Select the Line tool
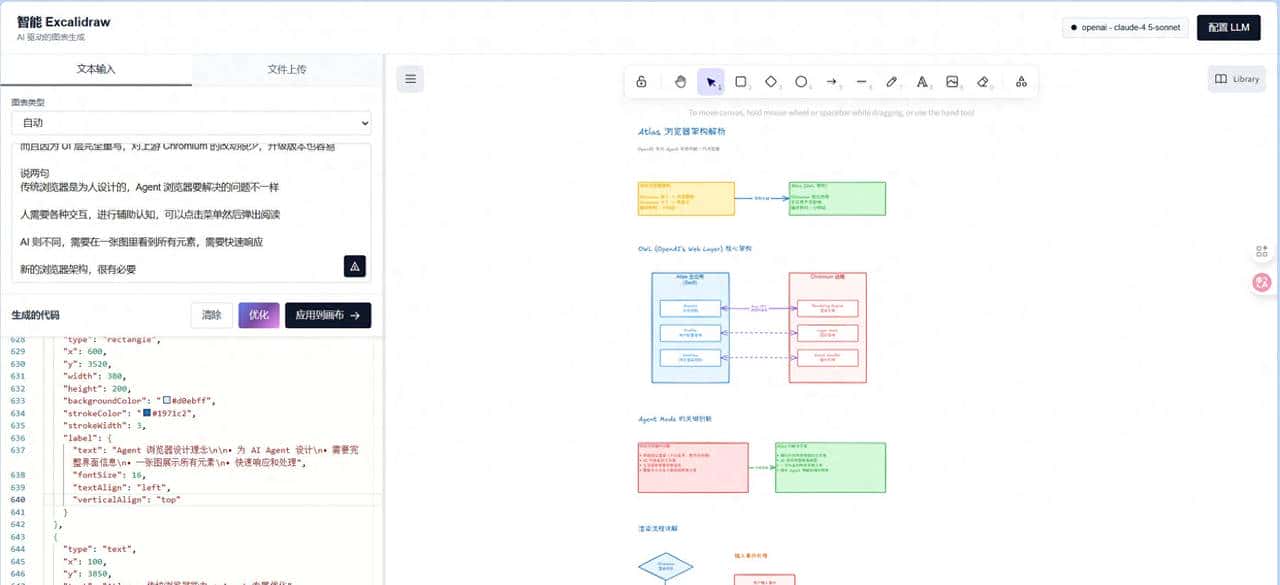This screenshot has height=585, width=1280. click(862, 82)
